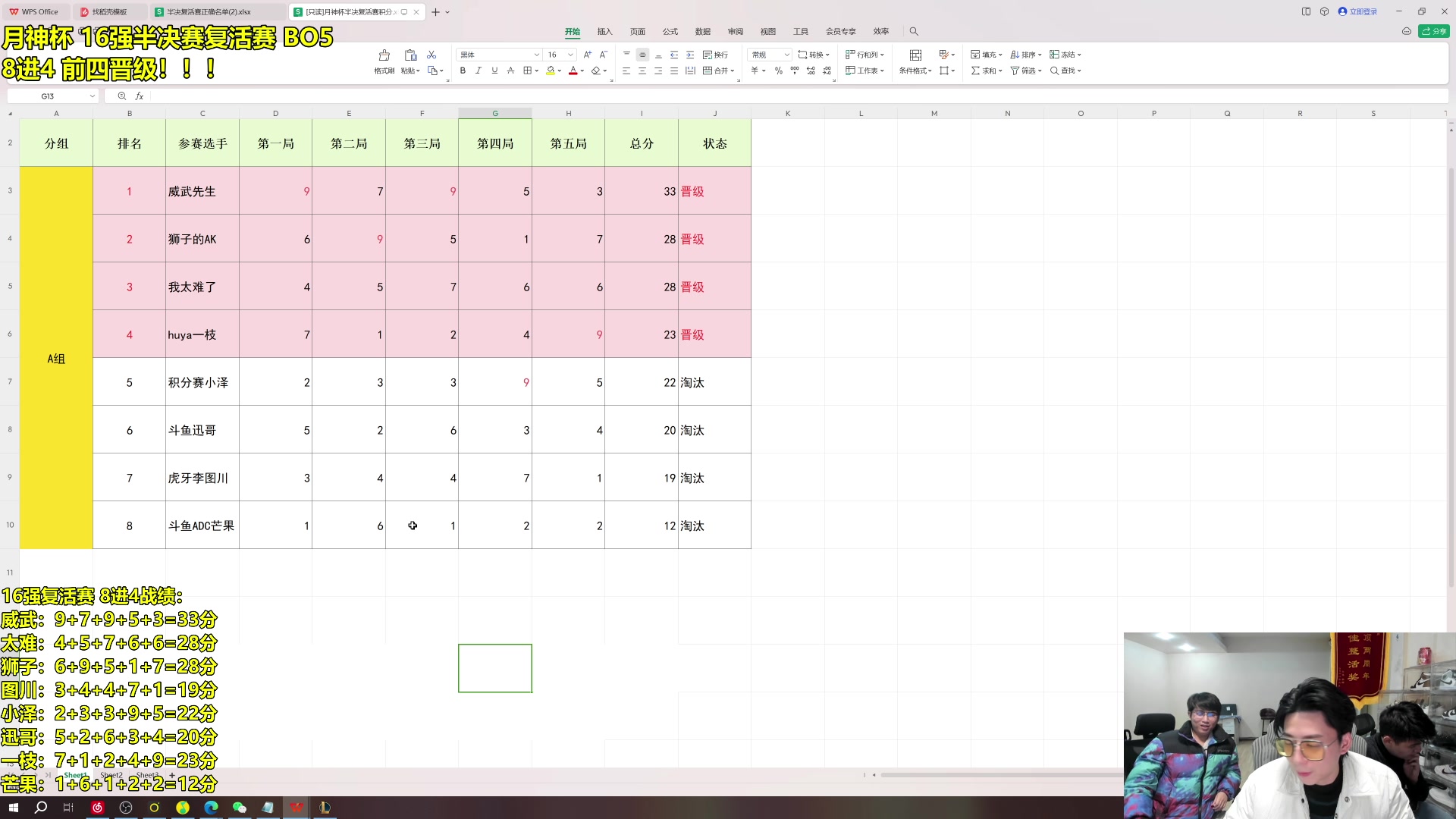Image resolution: width=1456 pixels, height=819 pixels.
Task: Toggle wrap text (换行)
Action: (x=715, y=55)
